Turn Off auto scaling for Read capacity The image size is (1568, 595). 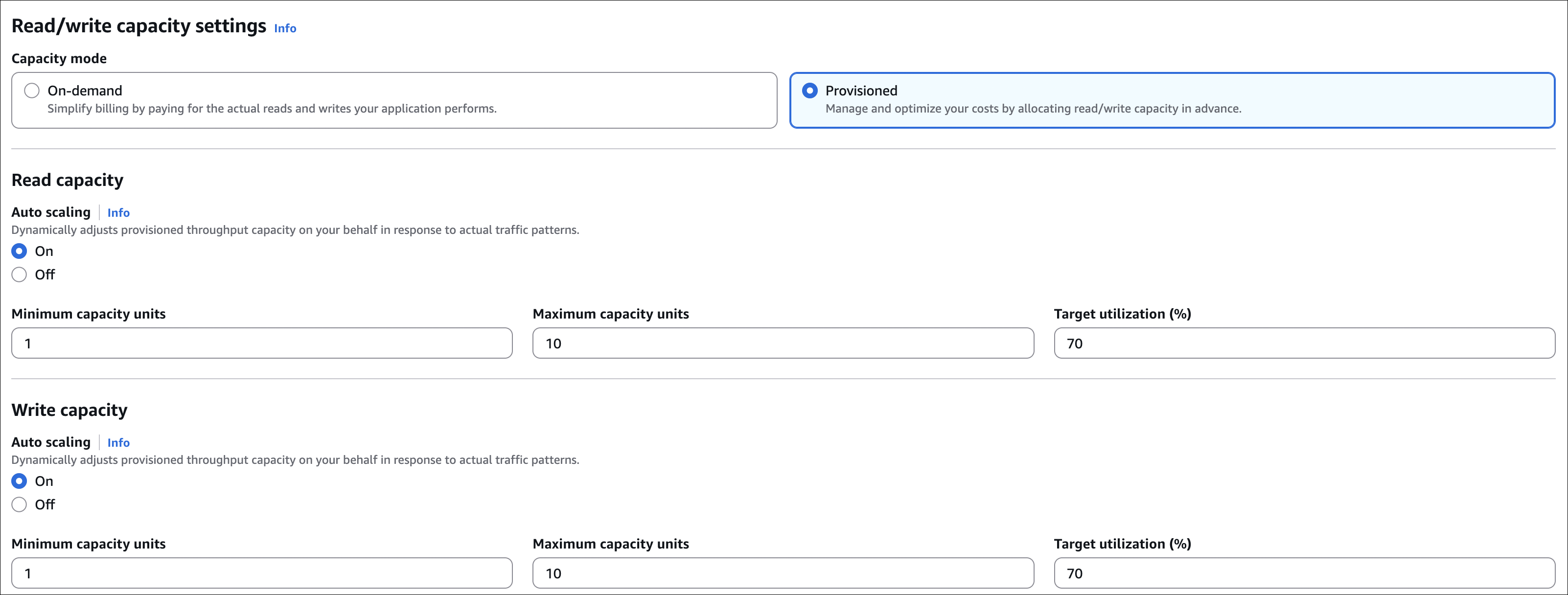coord(19,275)
